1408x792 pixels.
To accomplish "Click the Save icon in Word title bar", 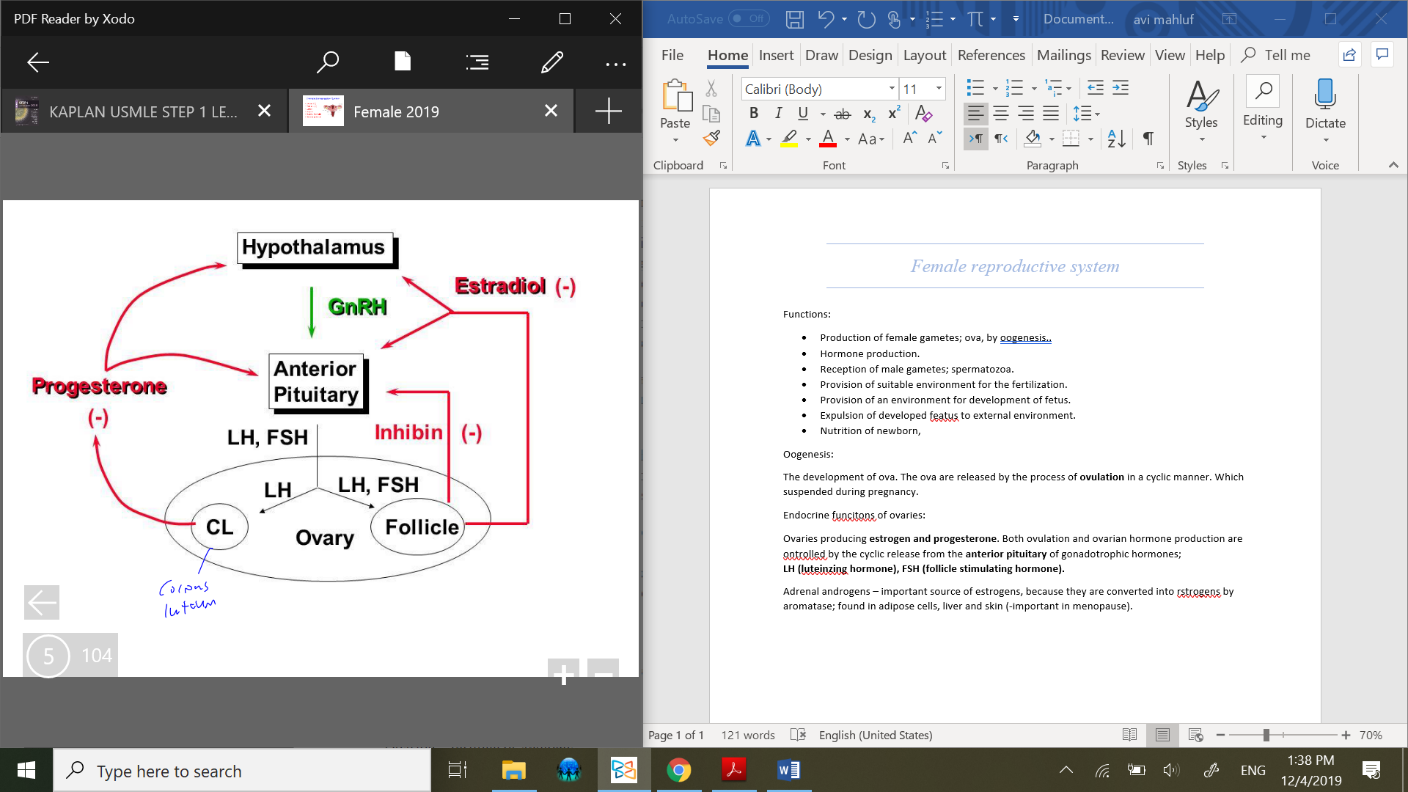I will pyautogui.click(x=795, y=19).
